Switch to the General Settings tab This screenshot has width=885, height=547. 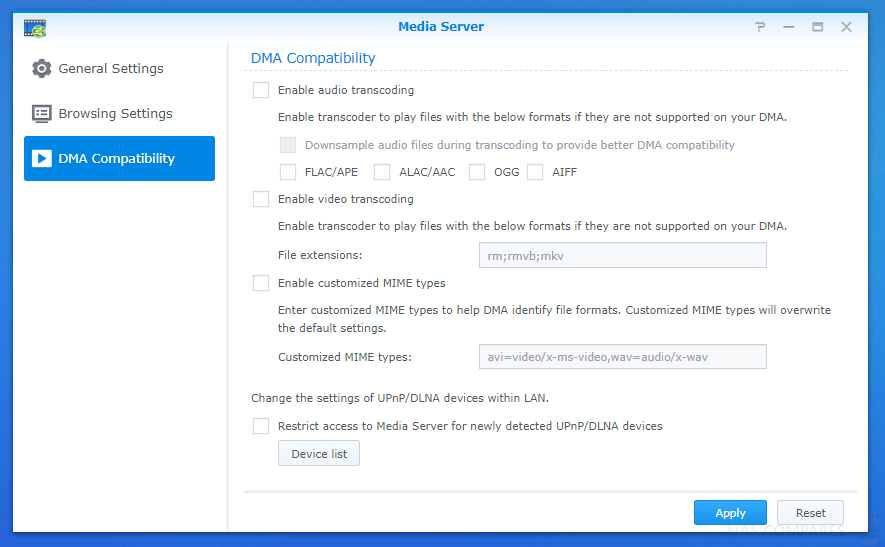119,68
